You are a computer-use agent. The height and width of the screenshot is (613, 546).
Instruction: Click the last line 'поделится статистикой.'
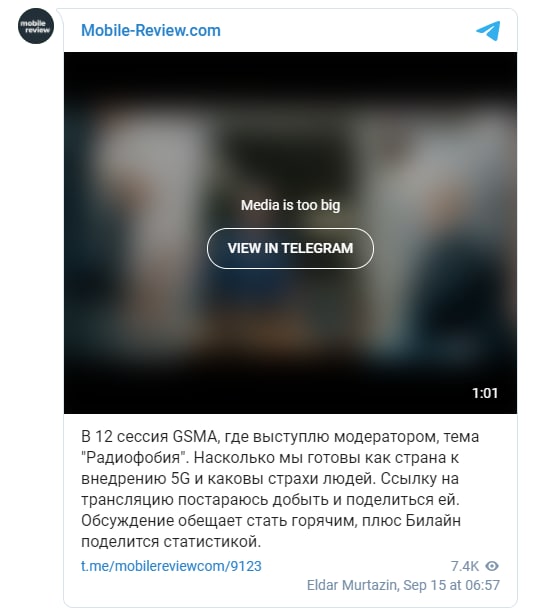171,542
